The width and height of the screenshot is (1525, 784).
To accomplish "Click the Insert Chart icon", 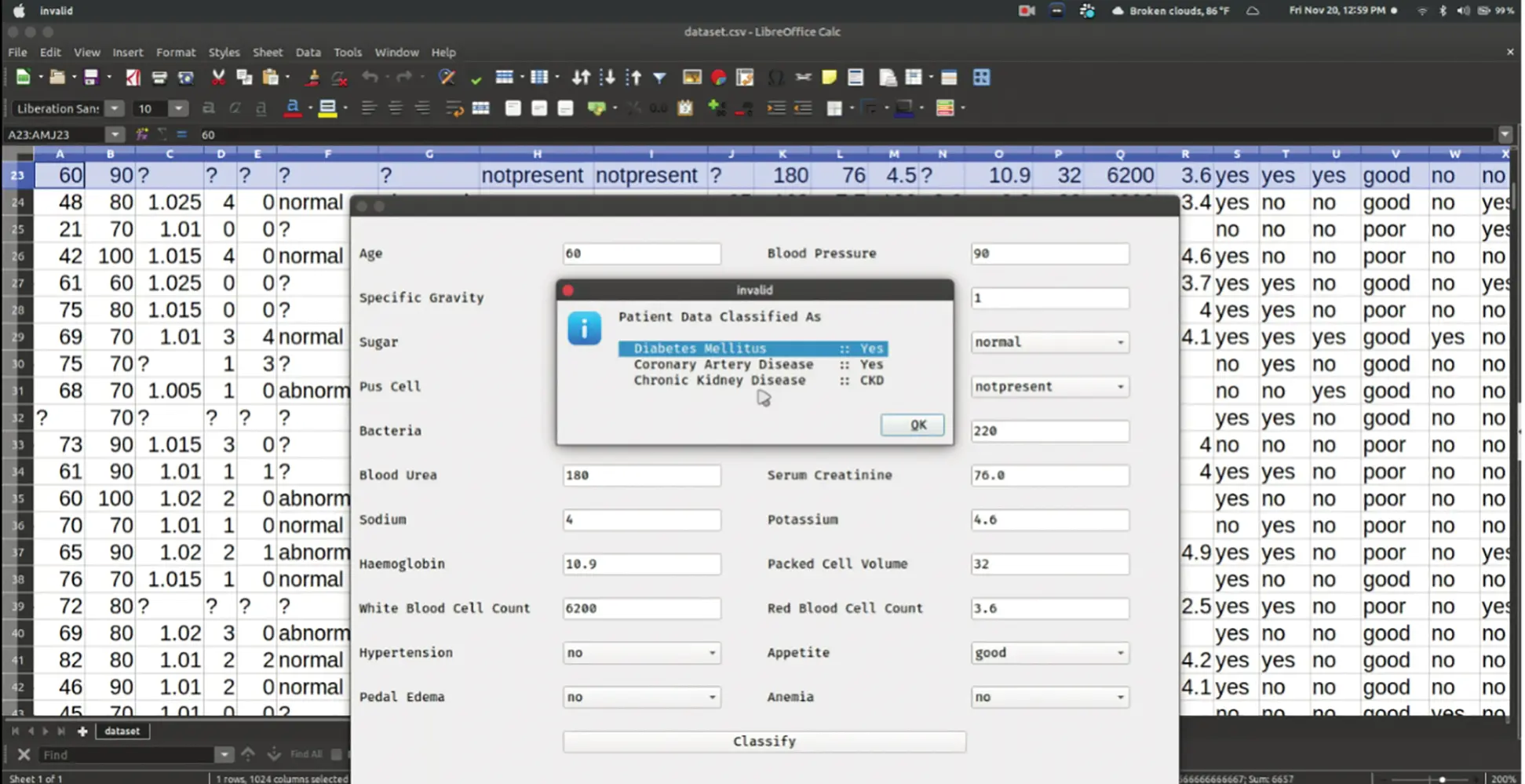I will pyautogui.click(x=718, y=78).
